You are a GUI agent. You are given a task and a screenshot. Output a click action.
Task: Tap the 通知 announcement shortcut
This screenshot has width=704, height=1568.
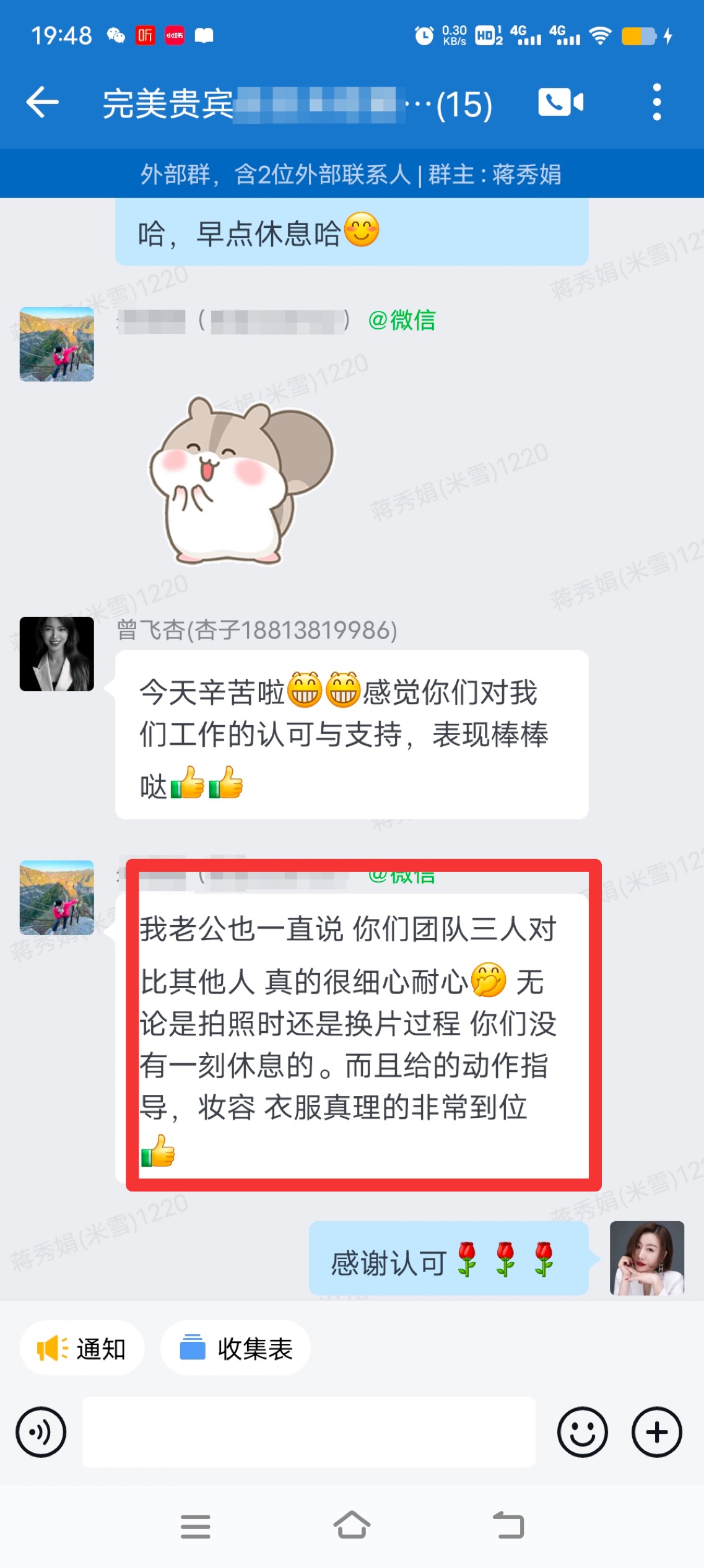click(82, 1348)
